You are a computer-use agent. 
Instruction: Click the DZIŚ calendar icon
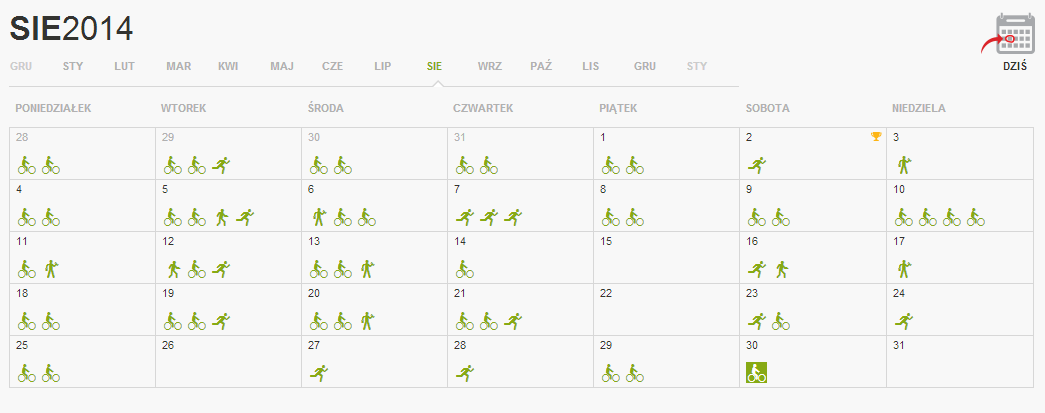pyautogui.click(x=1014, y=34)
